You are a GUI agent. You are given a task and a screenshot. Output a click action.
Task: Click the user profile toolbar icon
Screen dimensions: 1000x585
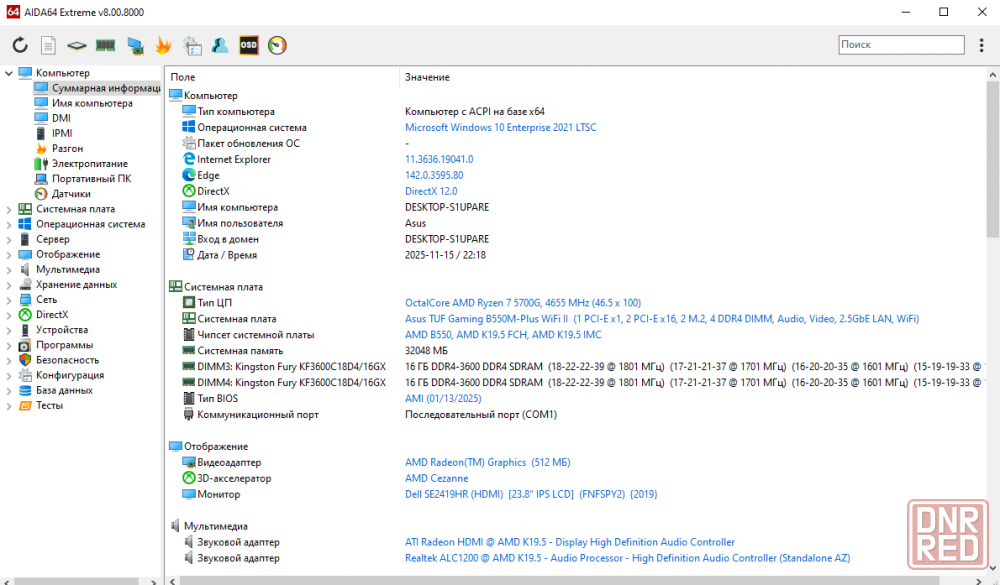coord(220,45)
